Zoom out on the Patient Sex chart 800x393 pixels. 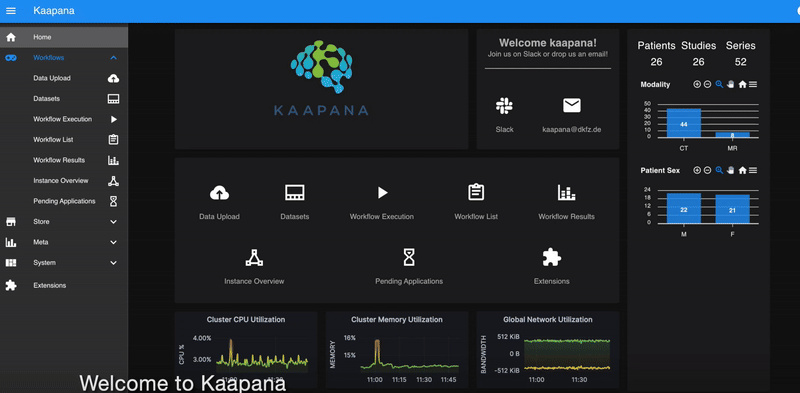point(707,170)
